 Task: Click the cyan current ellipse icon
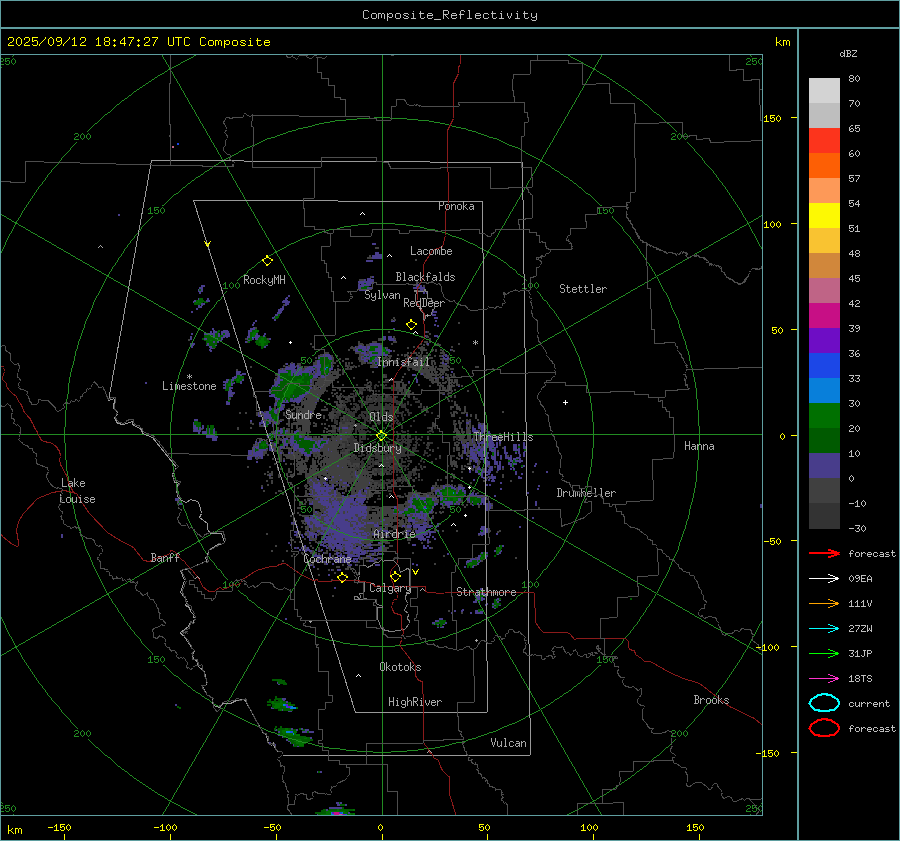click(824, 703)
